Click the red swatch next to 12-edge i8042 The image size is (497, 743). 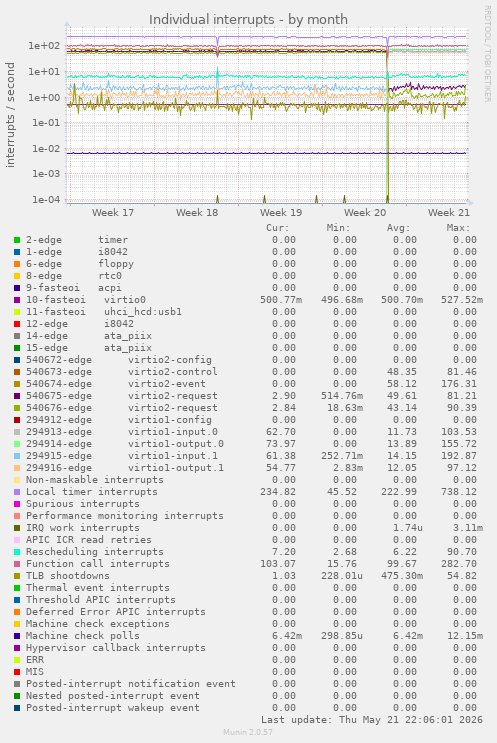pyautogui.click(x=17, y=324)
